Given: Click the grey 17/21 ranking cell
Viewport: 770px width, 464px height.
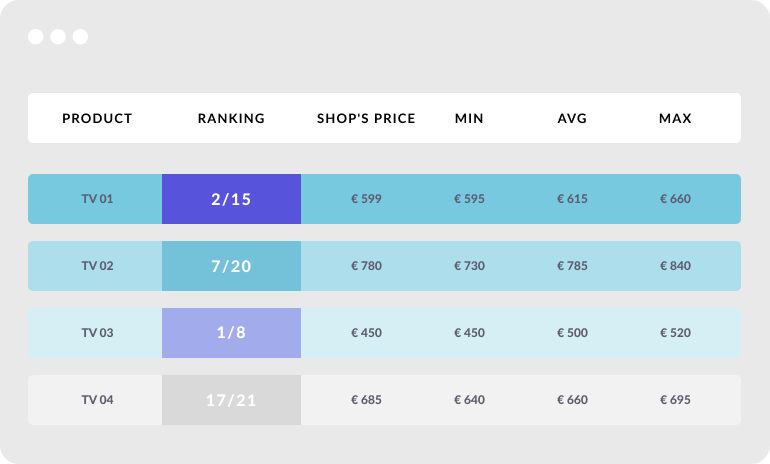Looking at the screenshot, I should (231, 400).
